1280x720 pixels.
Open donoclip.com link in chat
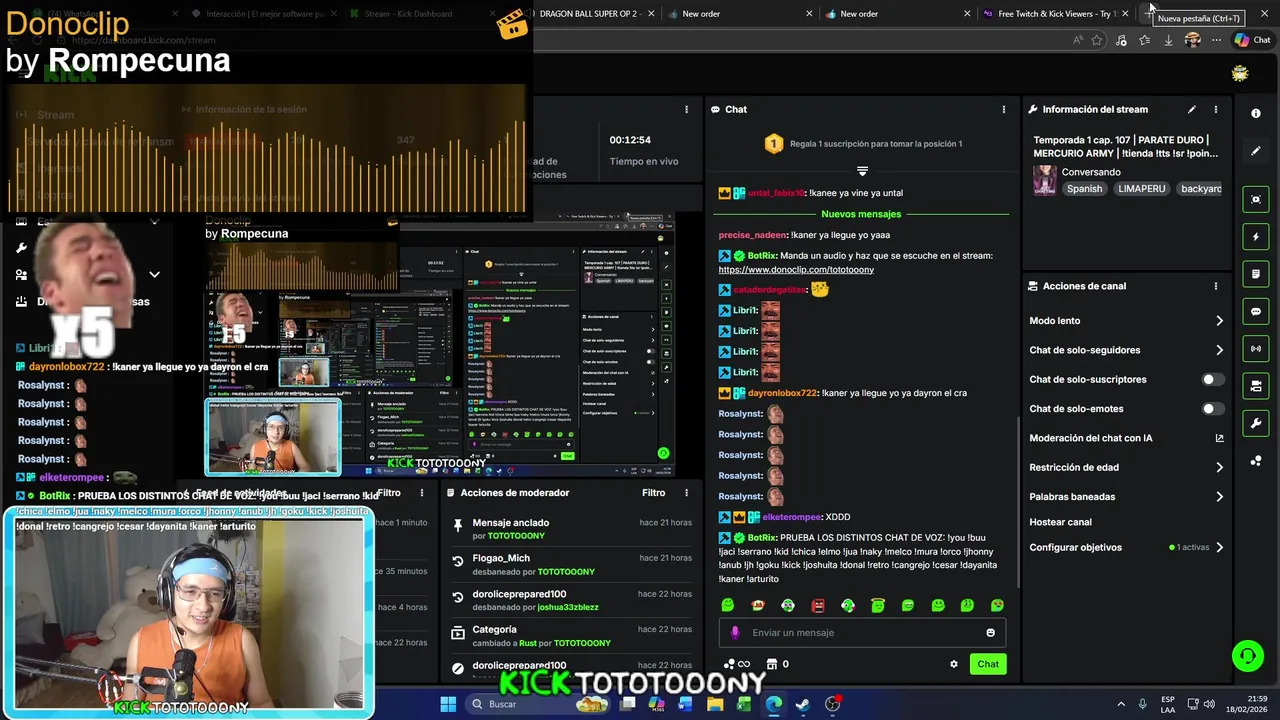[x=796, y=270]
